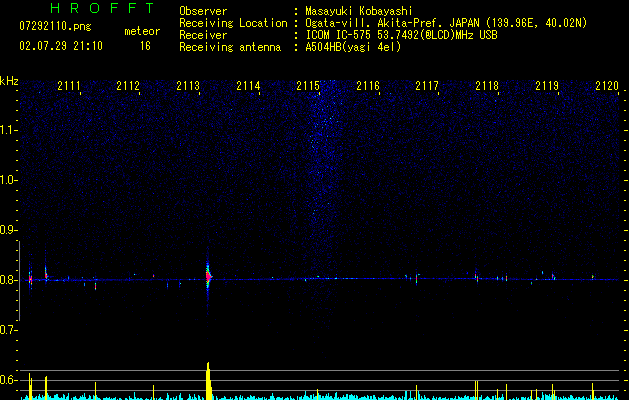Click the meteor count 16

(145, 46)
